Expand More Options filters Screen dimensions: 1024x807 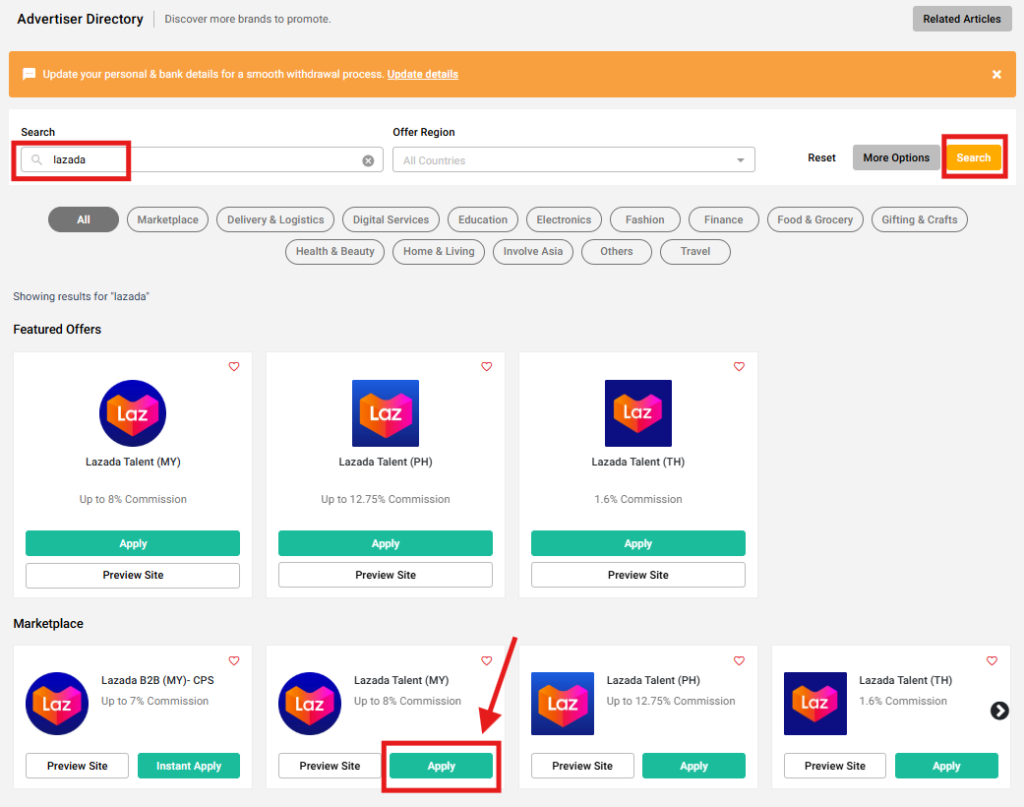[896, 158]
